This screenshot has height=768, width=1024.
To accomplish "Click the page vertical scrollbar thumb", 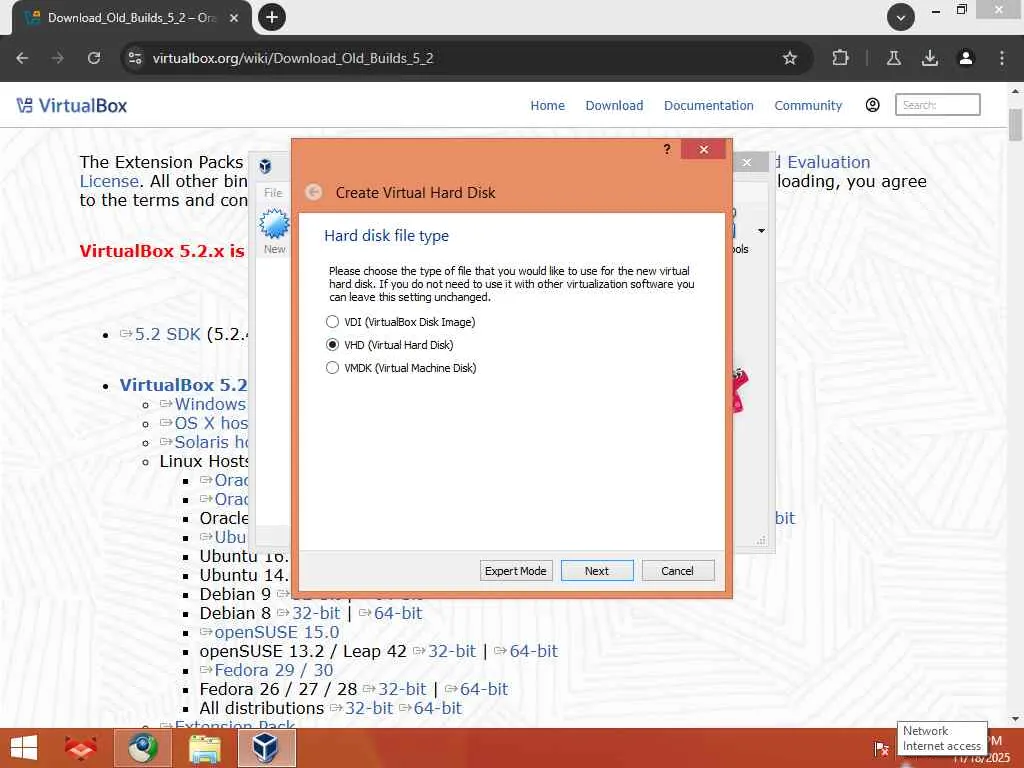I will [x=1015, y=125].
